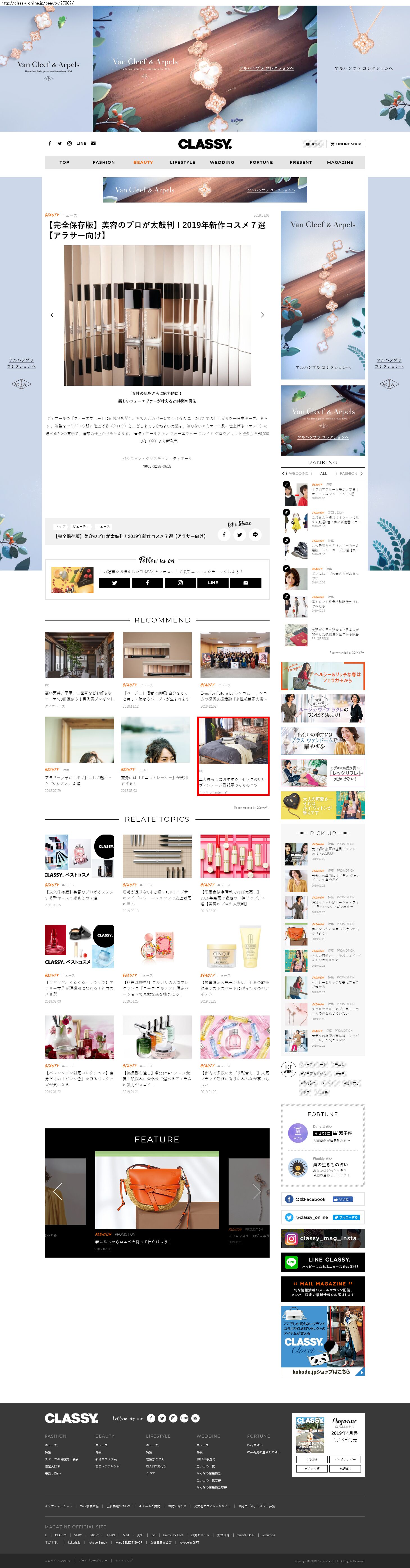This screenshot has height=1568, width=410.
Task: Open the HOT WORD circle badge
Action: point(288,1069)
